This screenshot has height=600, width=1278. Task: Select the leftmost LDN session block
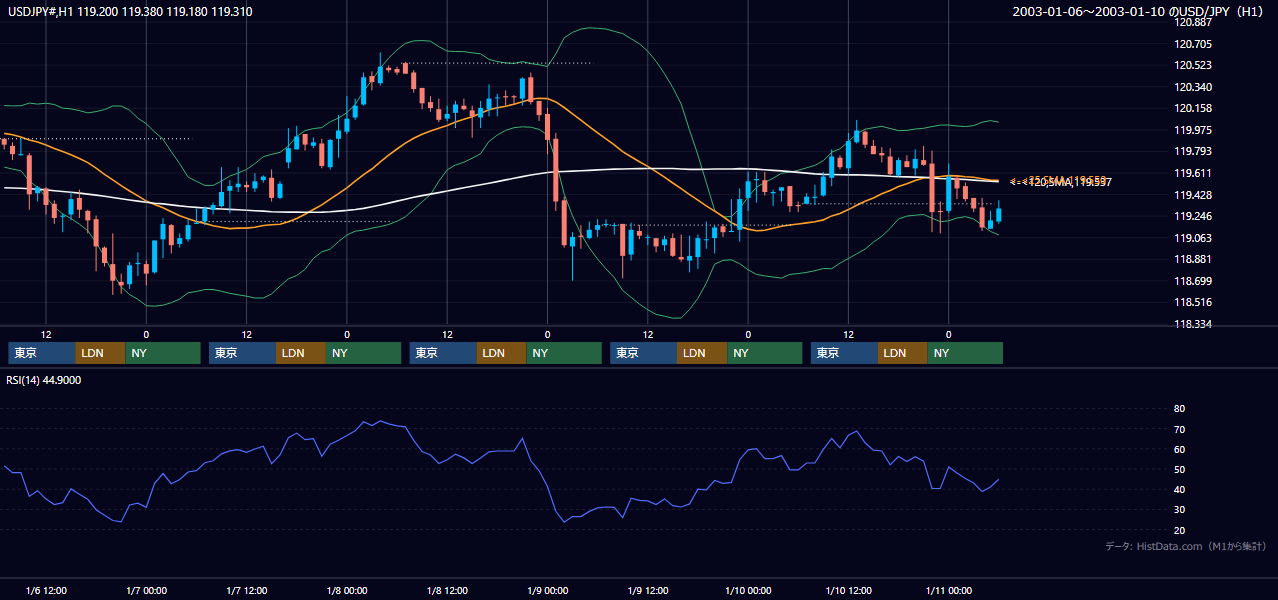click(100, 353)
